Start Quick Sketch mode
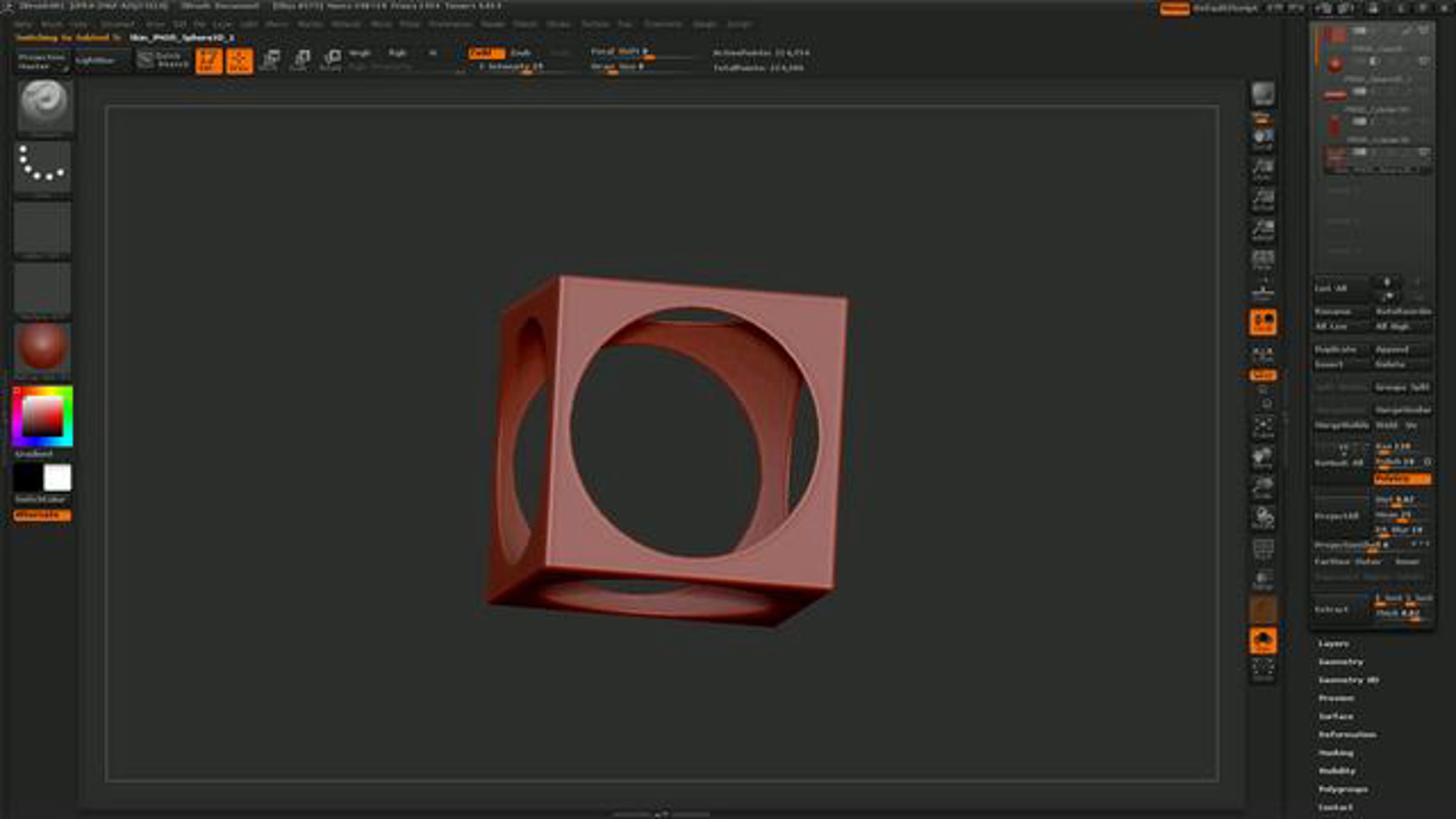 point(163,60)
